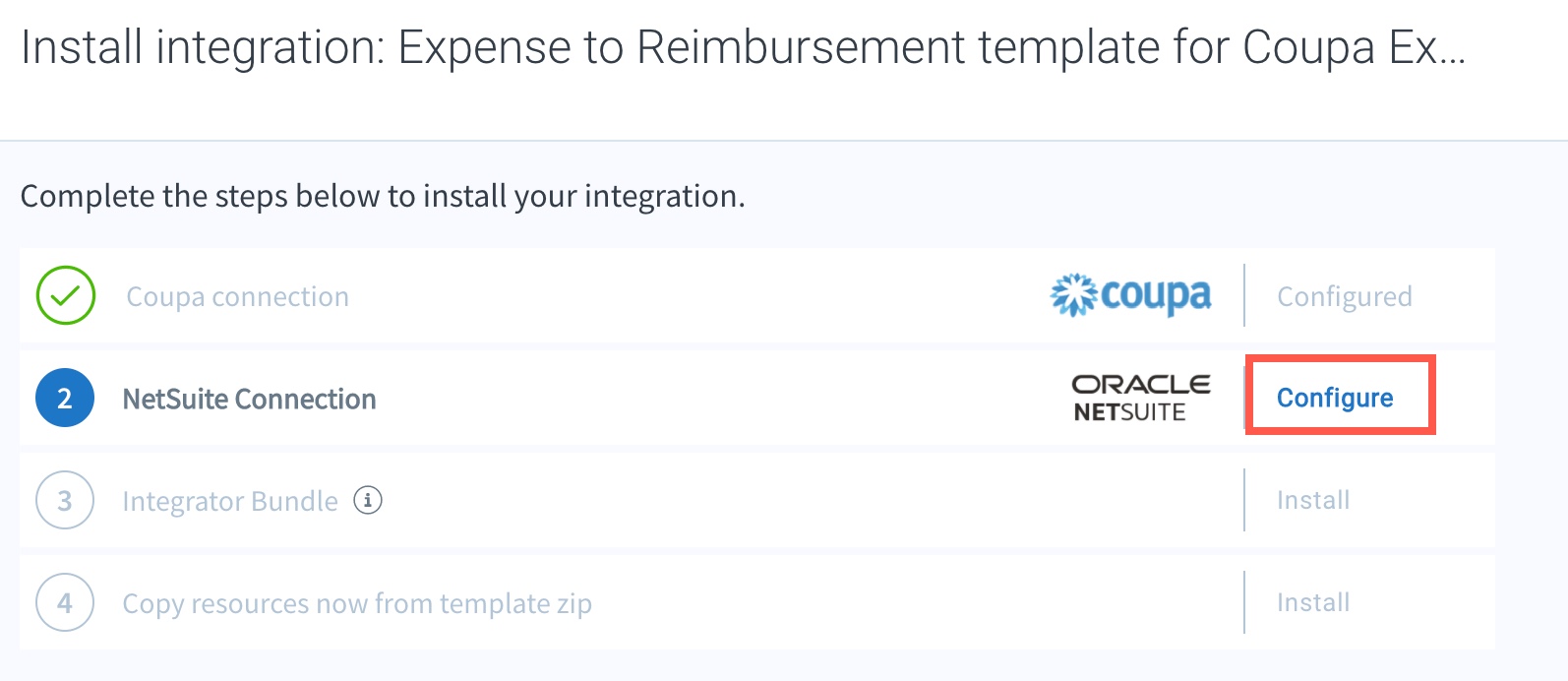Click the Coupa logo
This screenshot has height=681, width=1568.
click(x=1130, y=294)
